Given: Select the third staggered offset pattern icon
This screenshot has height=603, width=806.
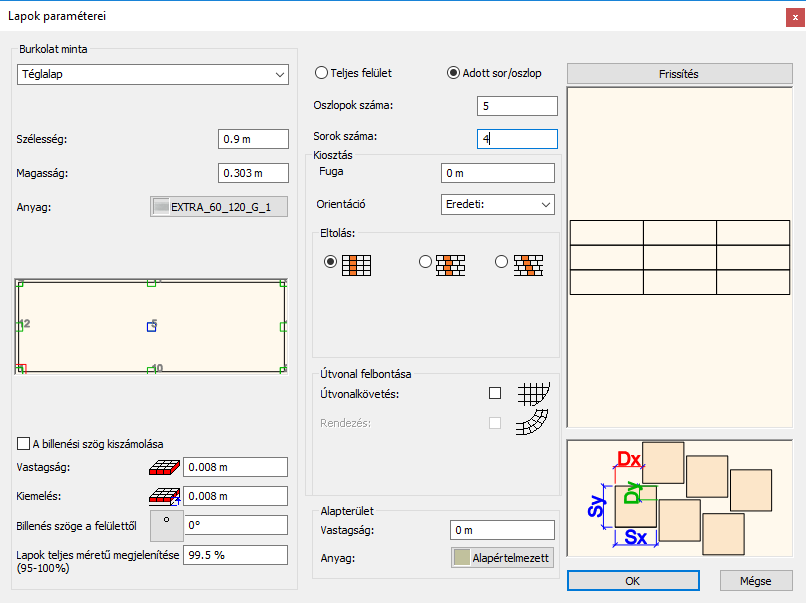Looking at the screenshot, I should [x=528, y=265].
